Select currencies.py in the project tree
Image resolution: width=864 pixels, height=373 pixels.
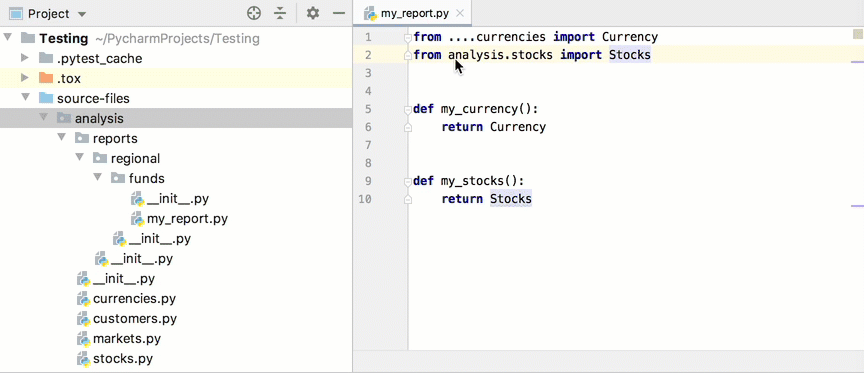coord(134,299)
